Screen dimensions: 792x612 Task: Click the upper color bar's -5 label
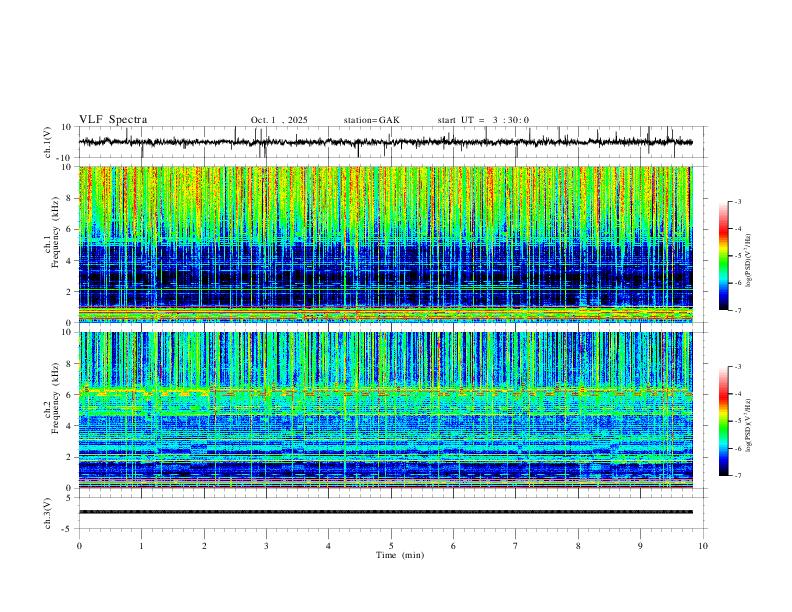(x=738, y=256)
